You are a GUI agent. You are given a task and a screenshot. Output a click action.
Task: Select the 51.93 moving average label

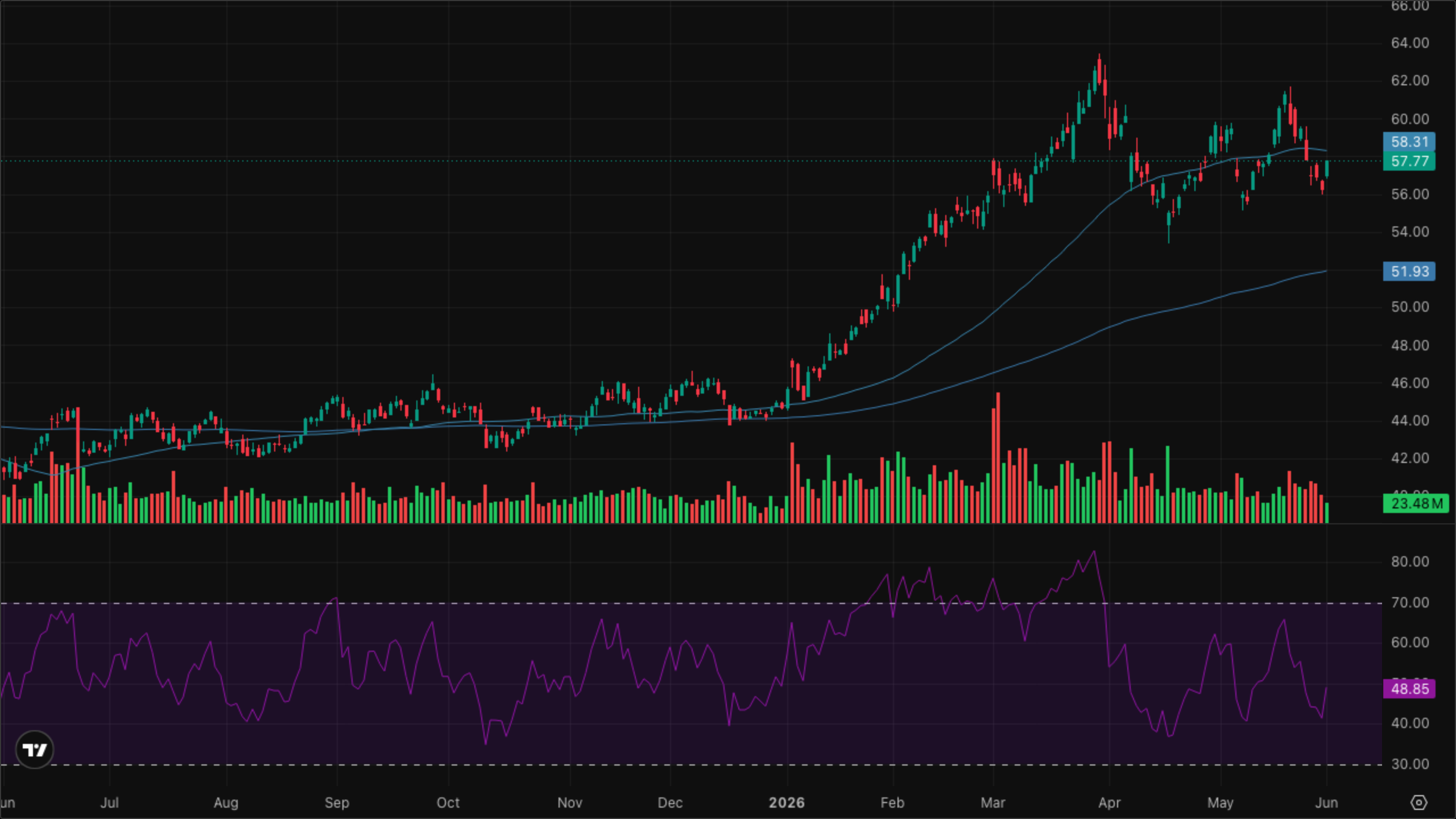point(1409,271)
